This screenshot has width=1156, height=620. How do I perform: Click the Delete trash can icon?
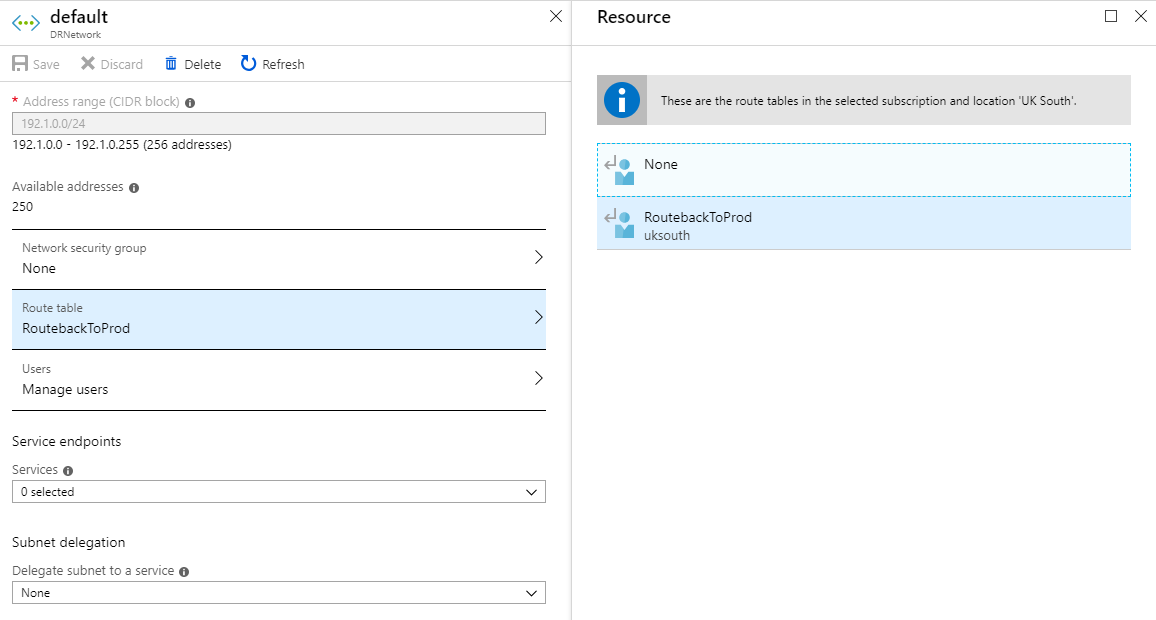[x=171, y=64]
